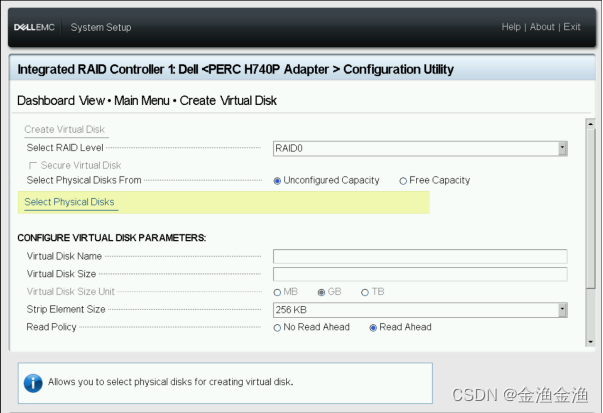Select Free Capacity radio button

point(403,181)
